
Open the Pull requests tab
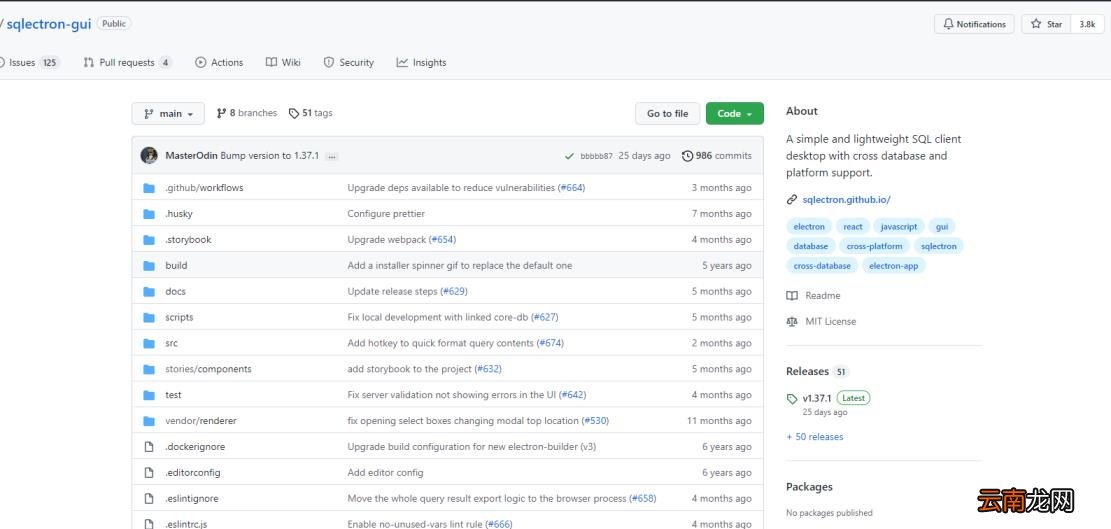[128, 62]
